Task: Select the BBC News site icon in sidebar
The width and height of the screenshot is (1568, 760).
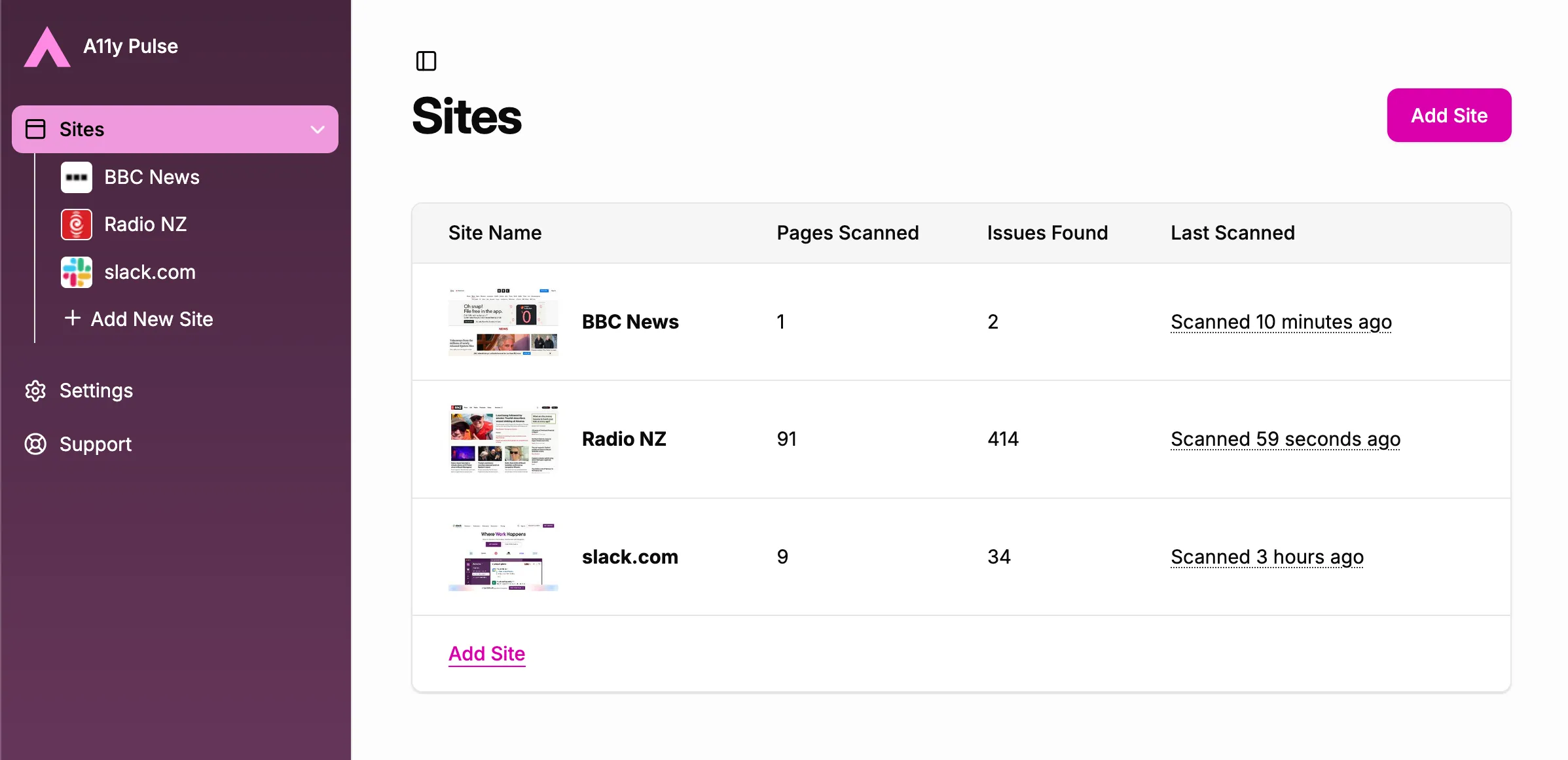Action: point(75,177)
